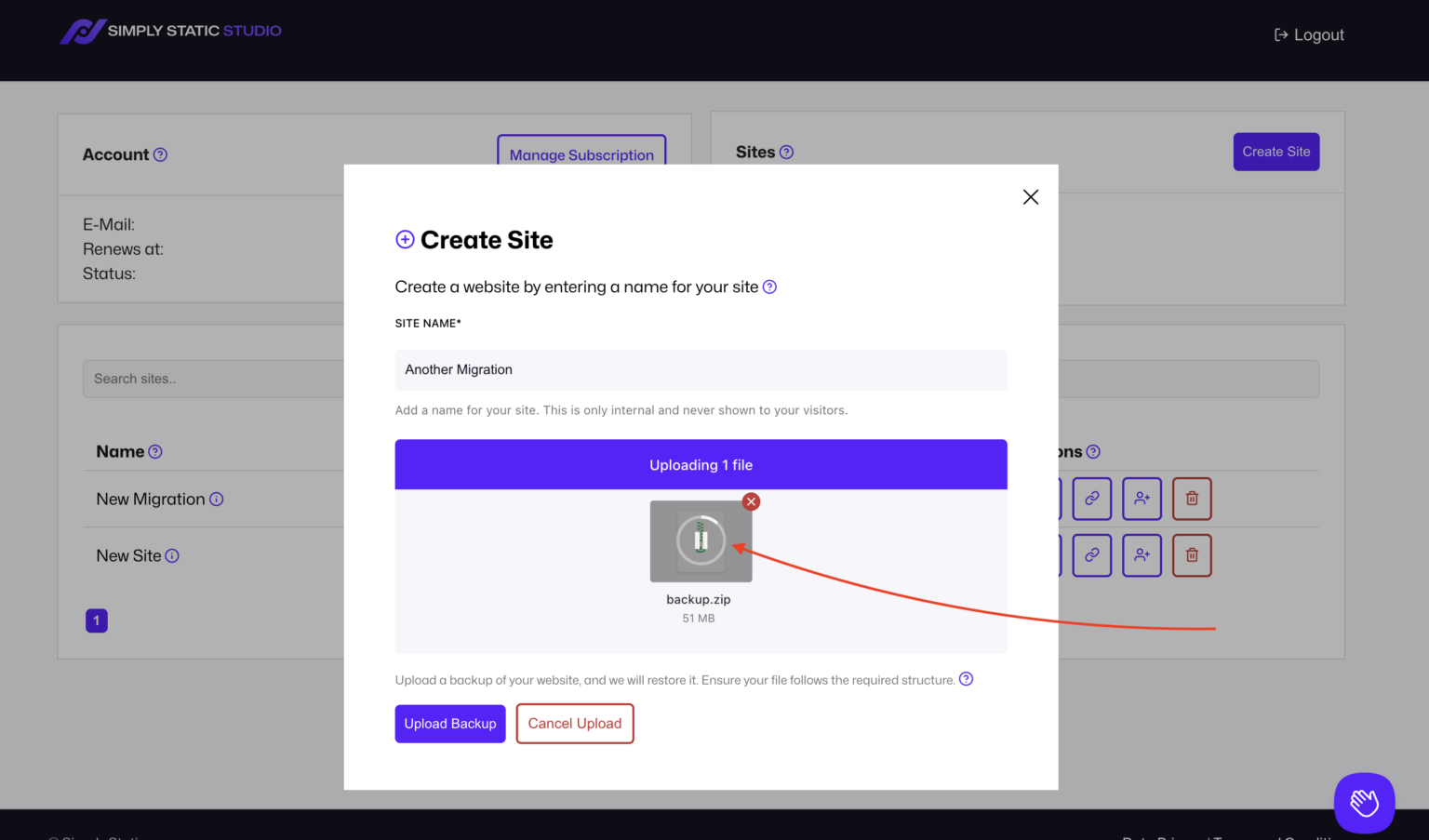This screenshot has width=1429, height=840.
Task: Remove backup.zip using red X badge
Action: [x=751, y=501]
